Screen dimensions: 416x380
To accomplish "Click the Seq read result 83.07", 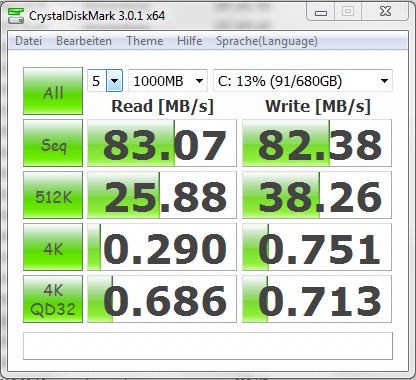I will coord(162,143).
